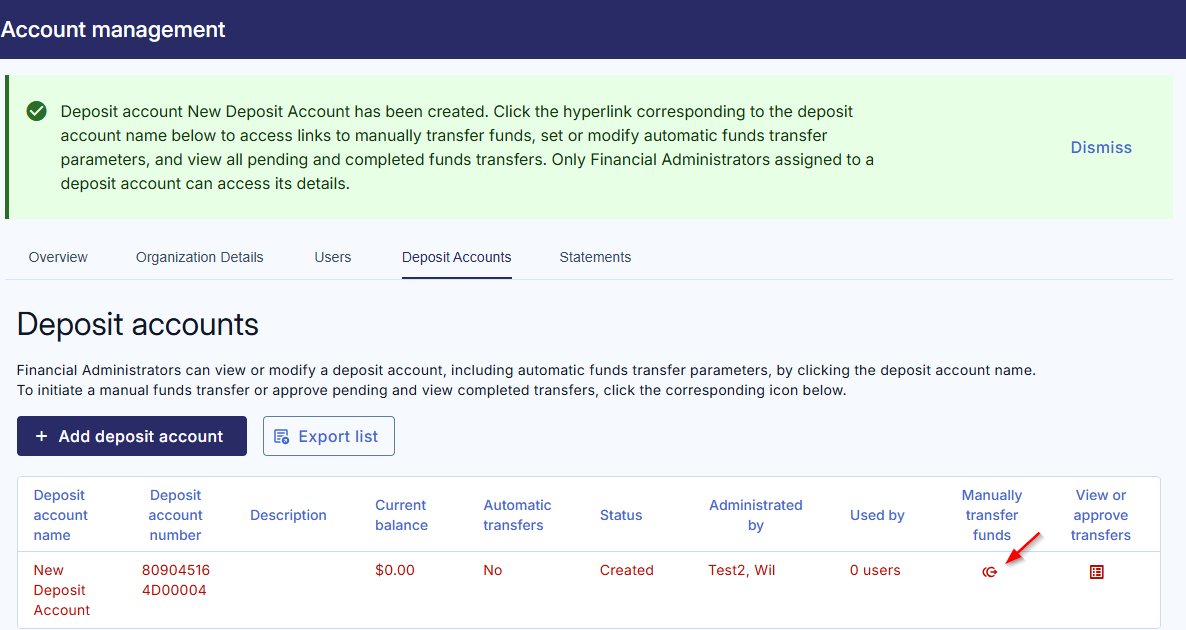This screenshot has width=1186, height=630.
Task: Click the green success checkmark icon
Action: (37, 111)
